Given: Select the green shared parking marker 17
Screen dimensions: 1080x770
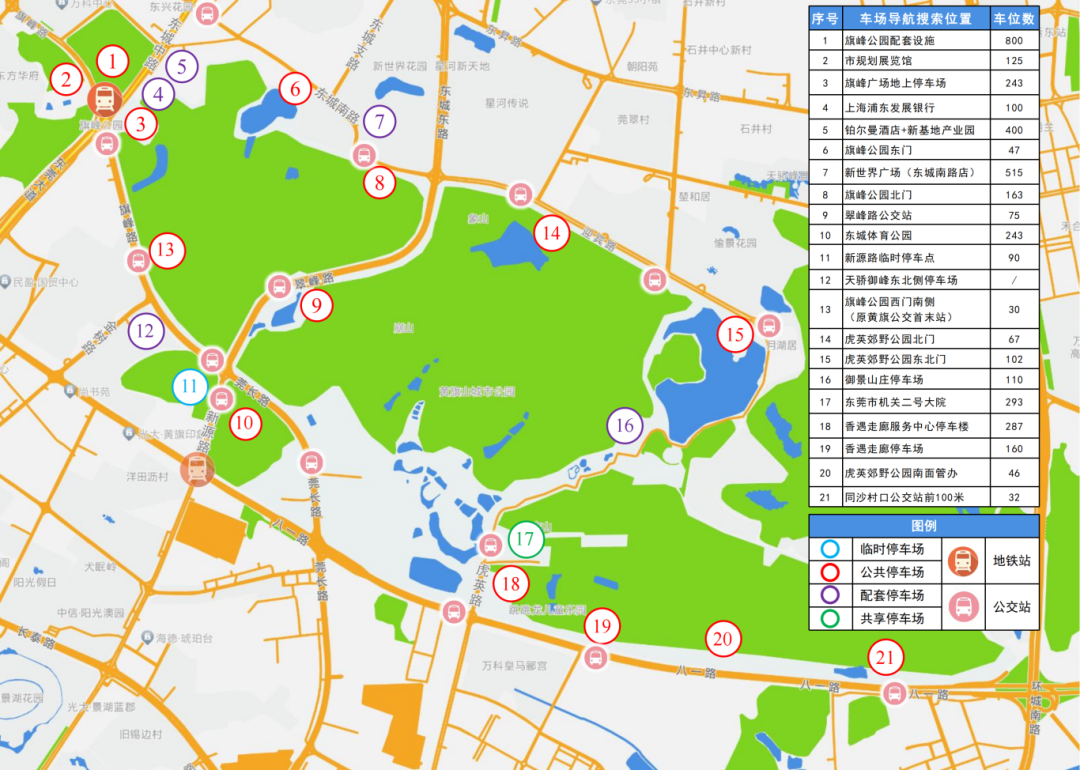Looking at the screenshot, I should (x=526, y=540).
